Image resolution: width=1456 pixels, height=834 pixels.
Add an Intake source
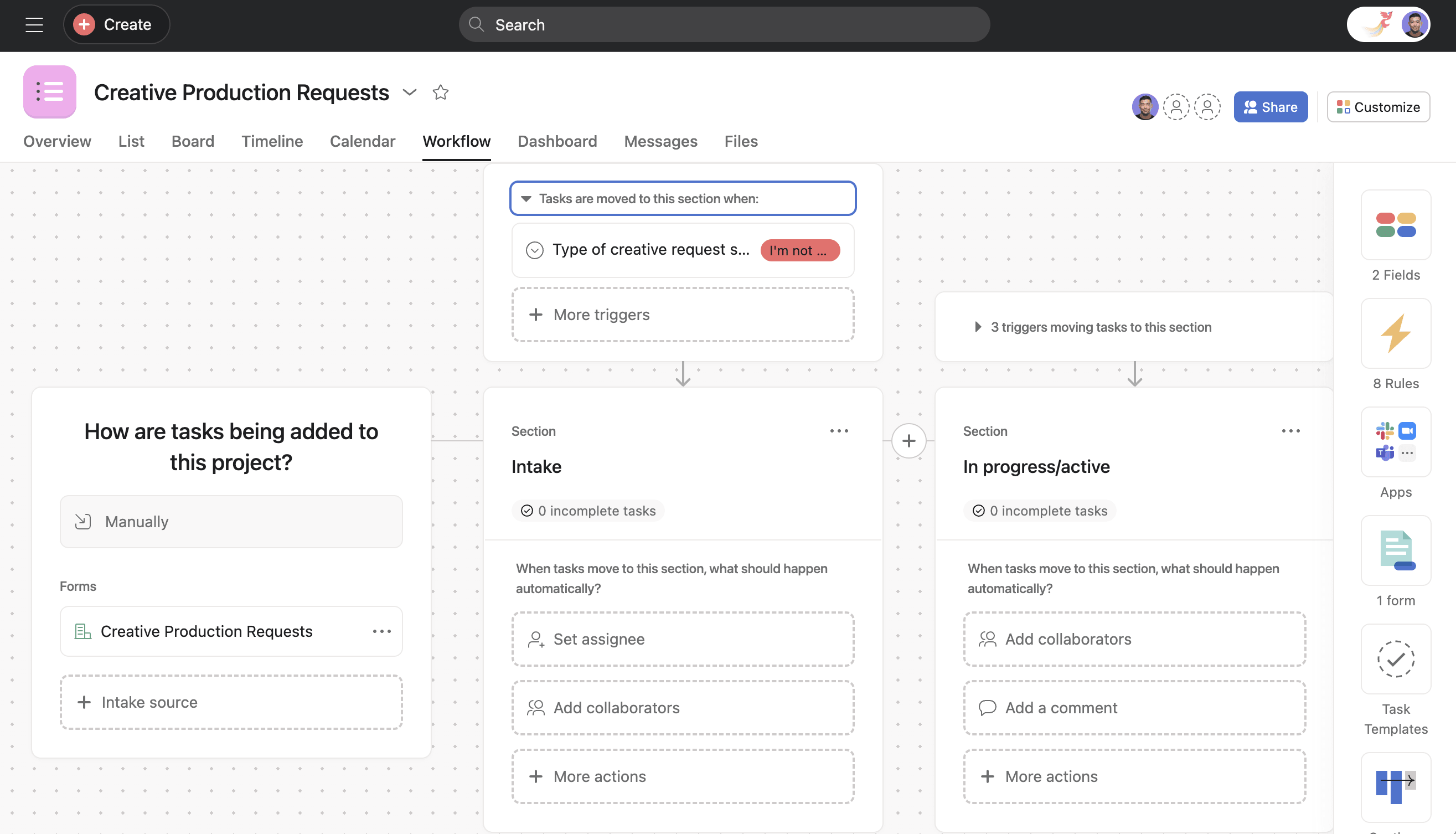231,702
